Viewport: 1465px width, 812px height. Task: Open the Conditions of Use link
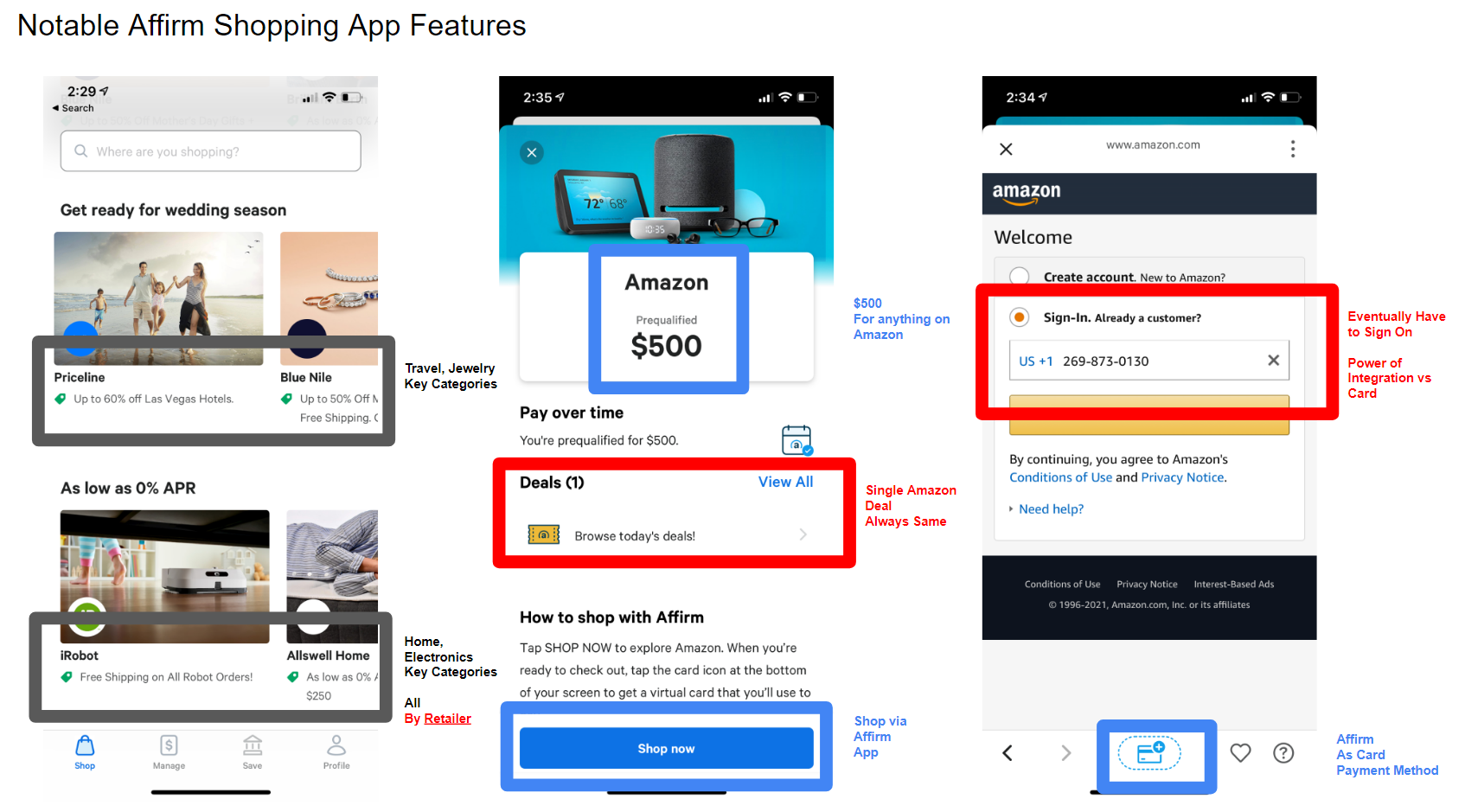click(1061, 477)
